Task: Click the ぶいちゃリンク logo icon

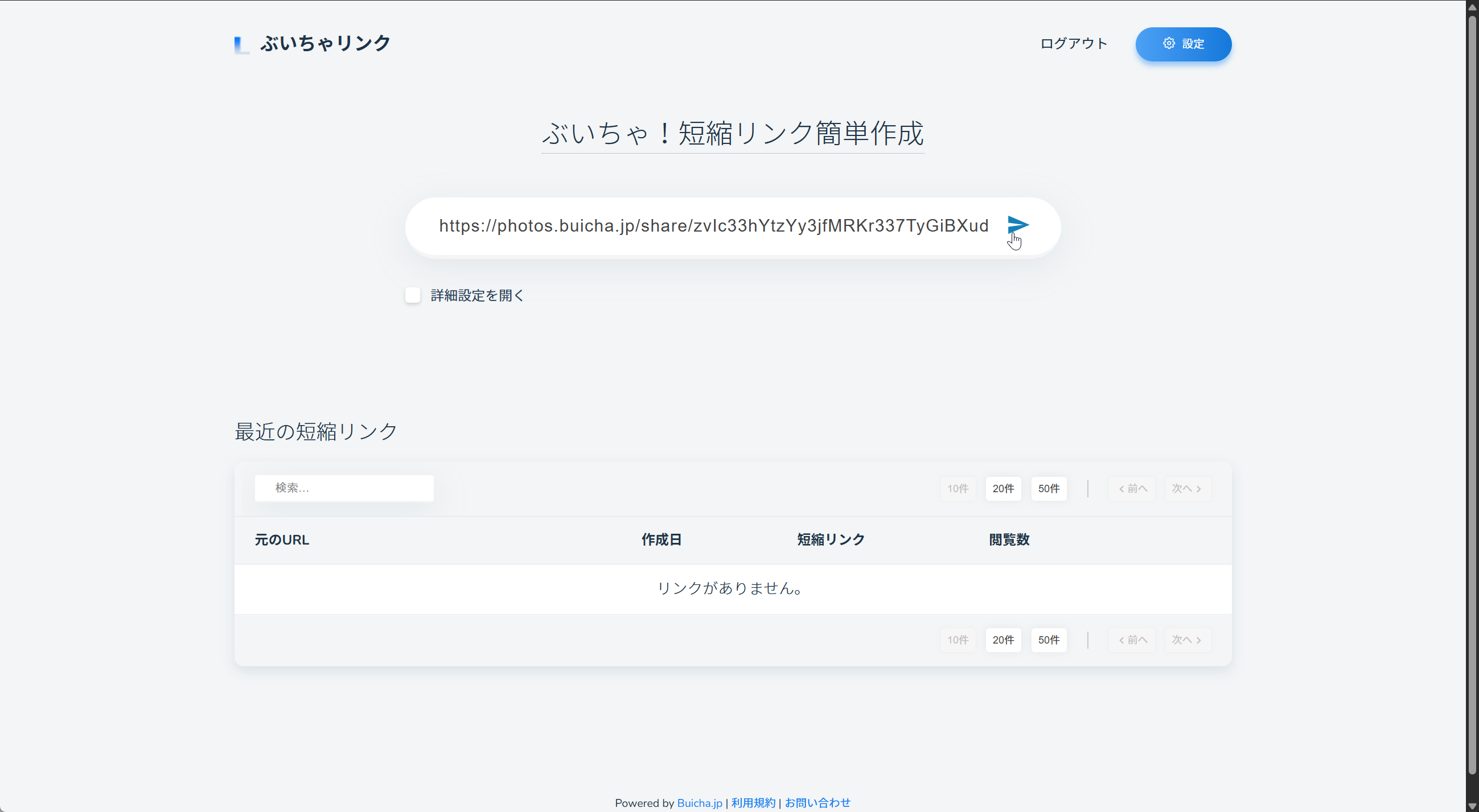Action: [x=242, y=44]
